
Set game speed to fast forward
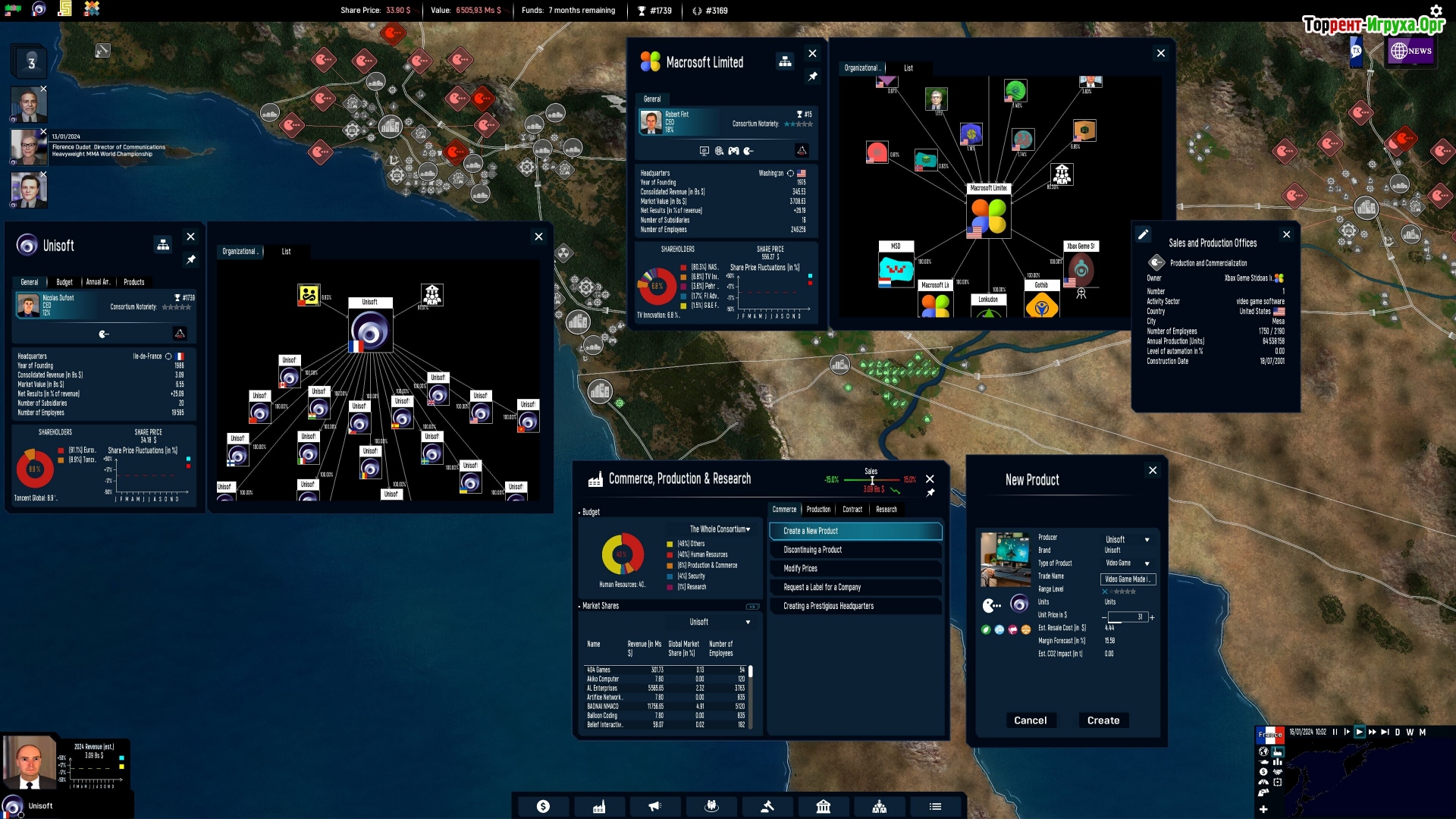point(1372,732)
